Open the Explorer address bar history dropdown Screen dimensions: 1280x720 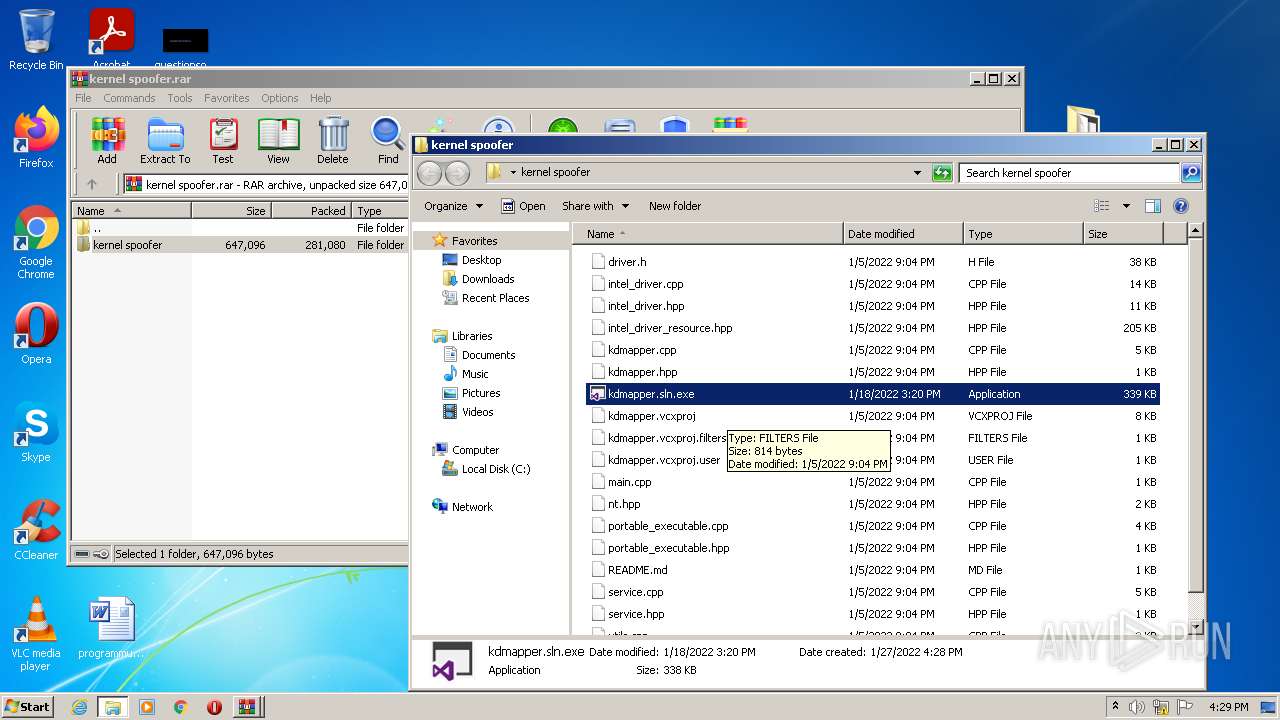917,173
